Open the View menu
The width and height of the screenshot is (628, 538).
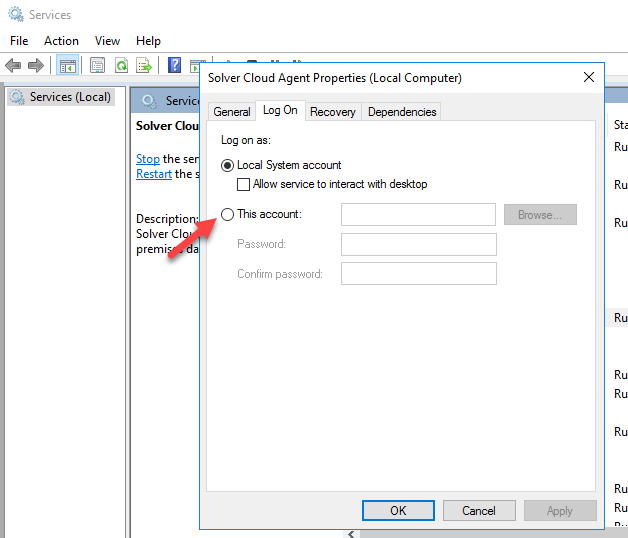[x=107, y=41]
